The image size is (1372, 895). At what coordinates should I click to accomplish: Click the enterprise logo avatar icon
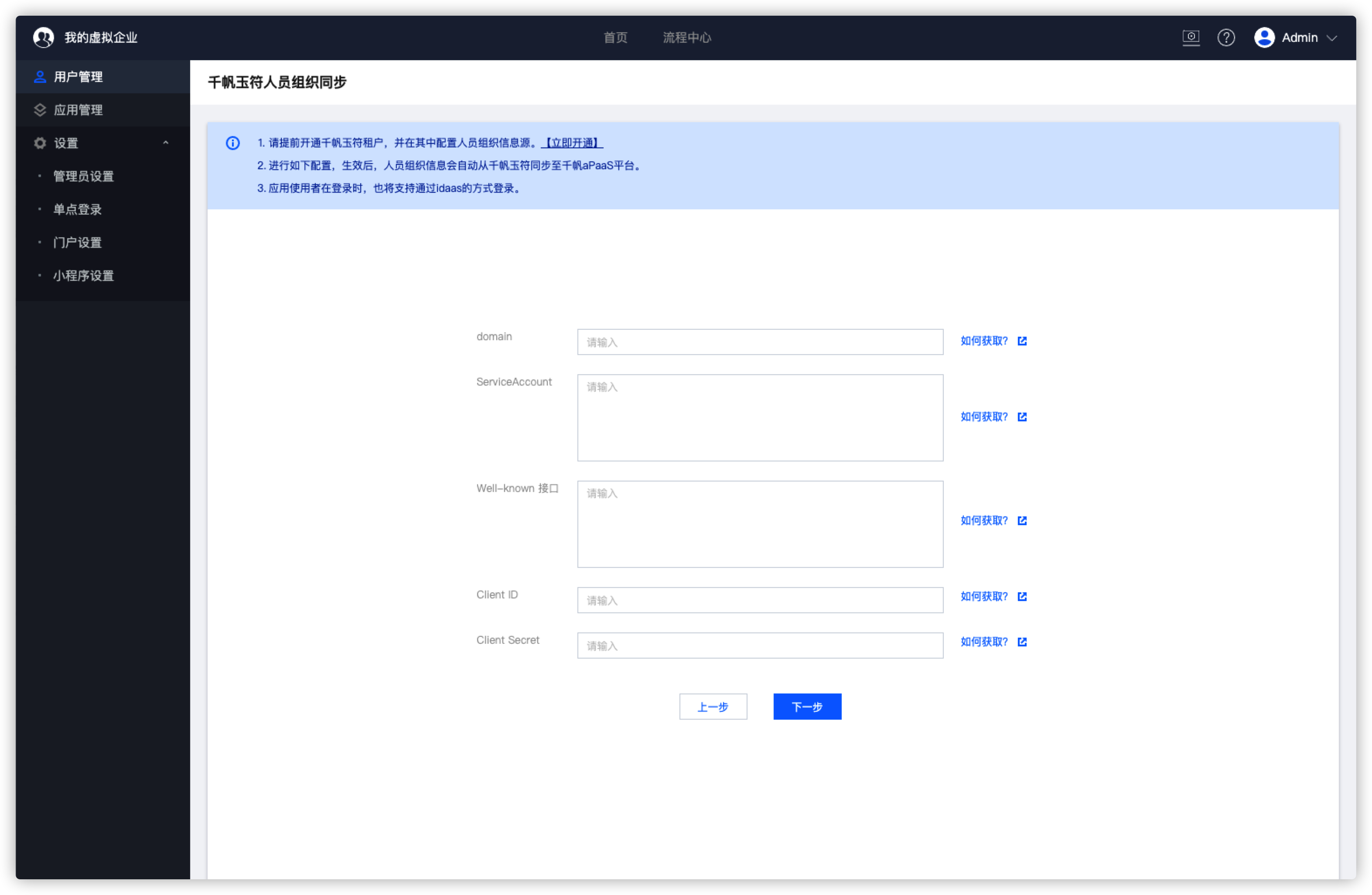[43, 38]
